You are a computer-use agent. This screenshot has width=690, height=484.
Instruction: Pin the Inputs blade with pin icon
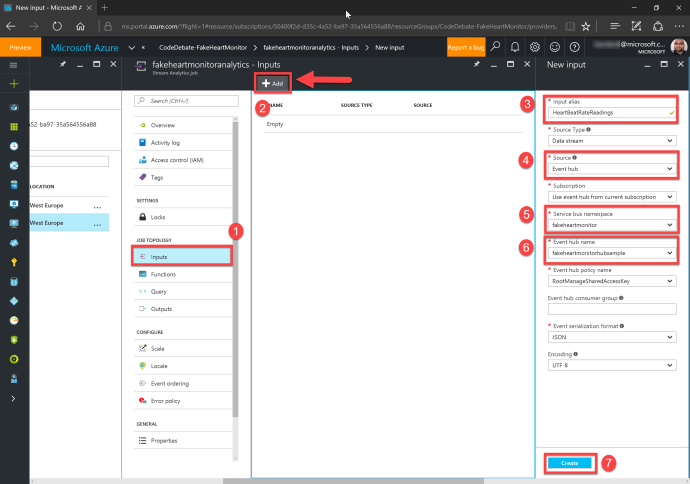pos(476,64)
